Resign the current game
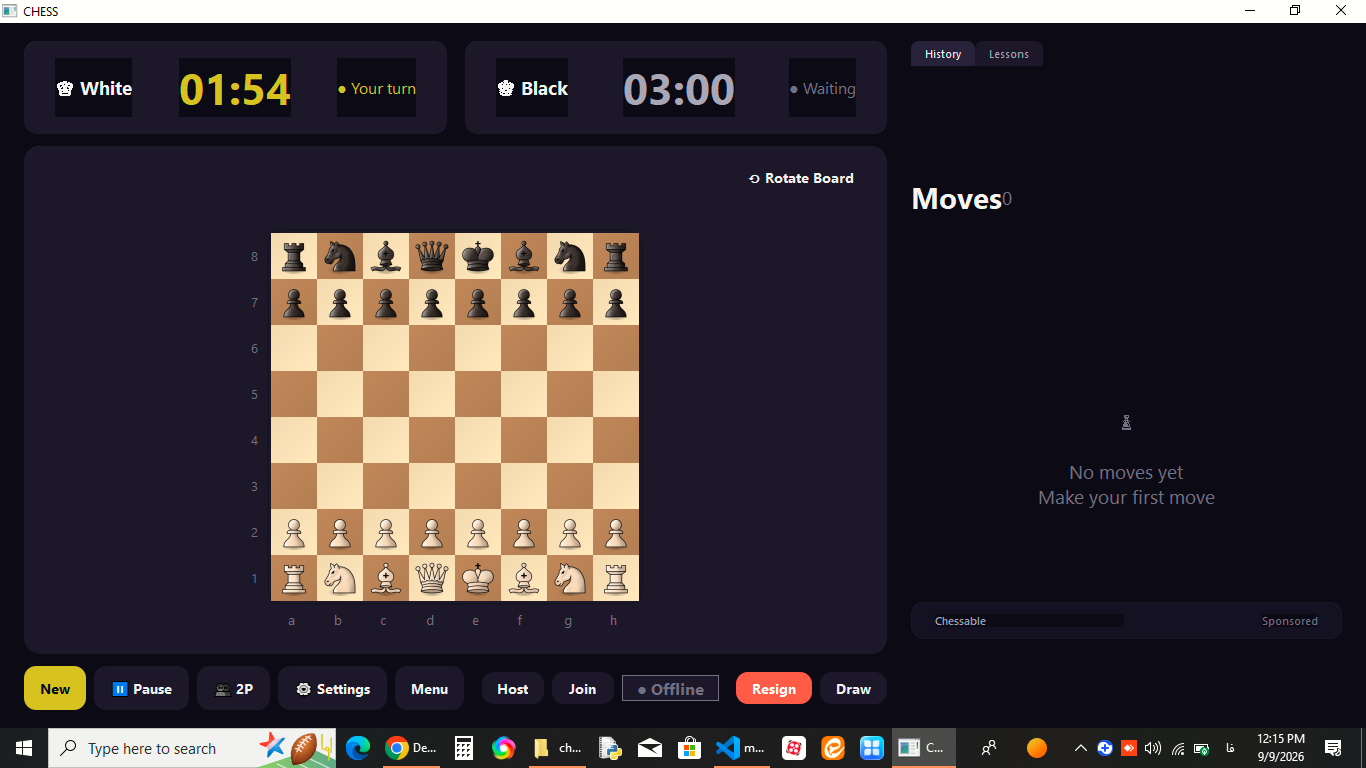The height and width of the screenshot is (768, 1366). coord(773,688)
